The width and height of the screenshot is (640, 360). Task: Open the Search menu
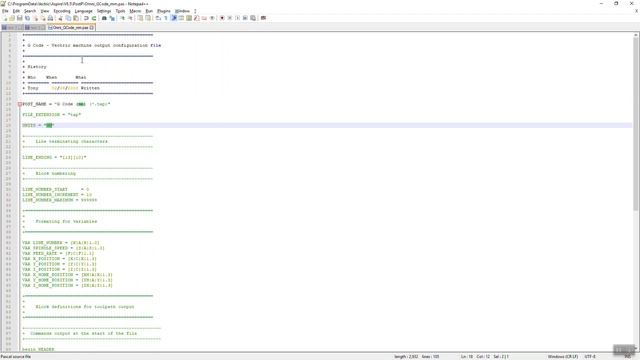(x=30, y=11)
